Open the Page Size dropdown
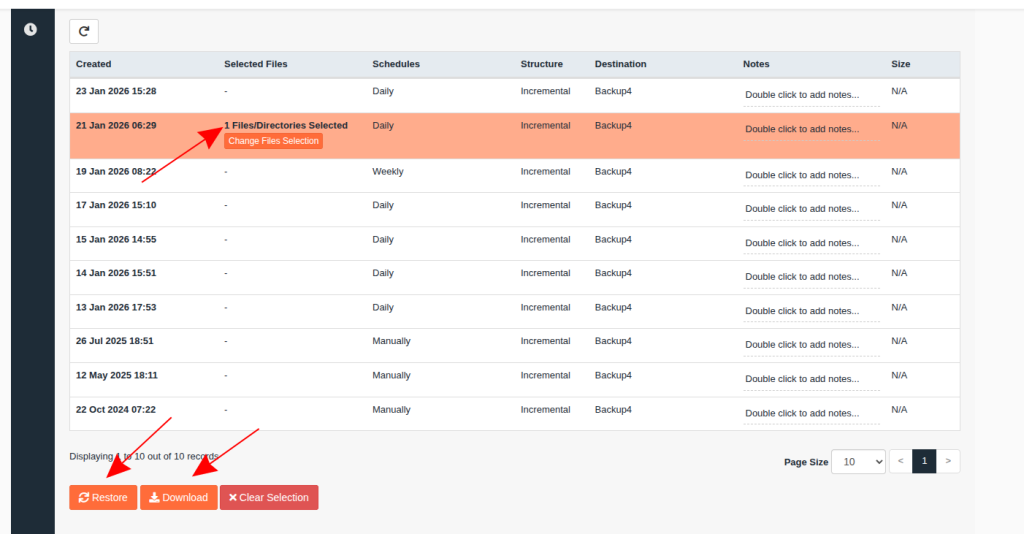Image resolution: width=1024 pixels, height=534 pixels. coord(858,461)
